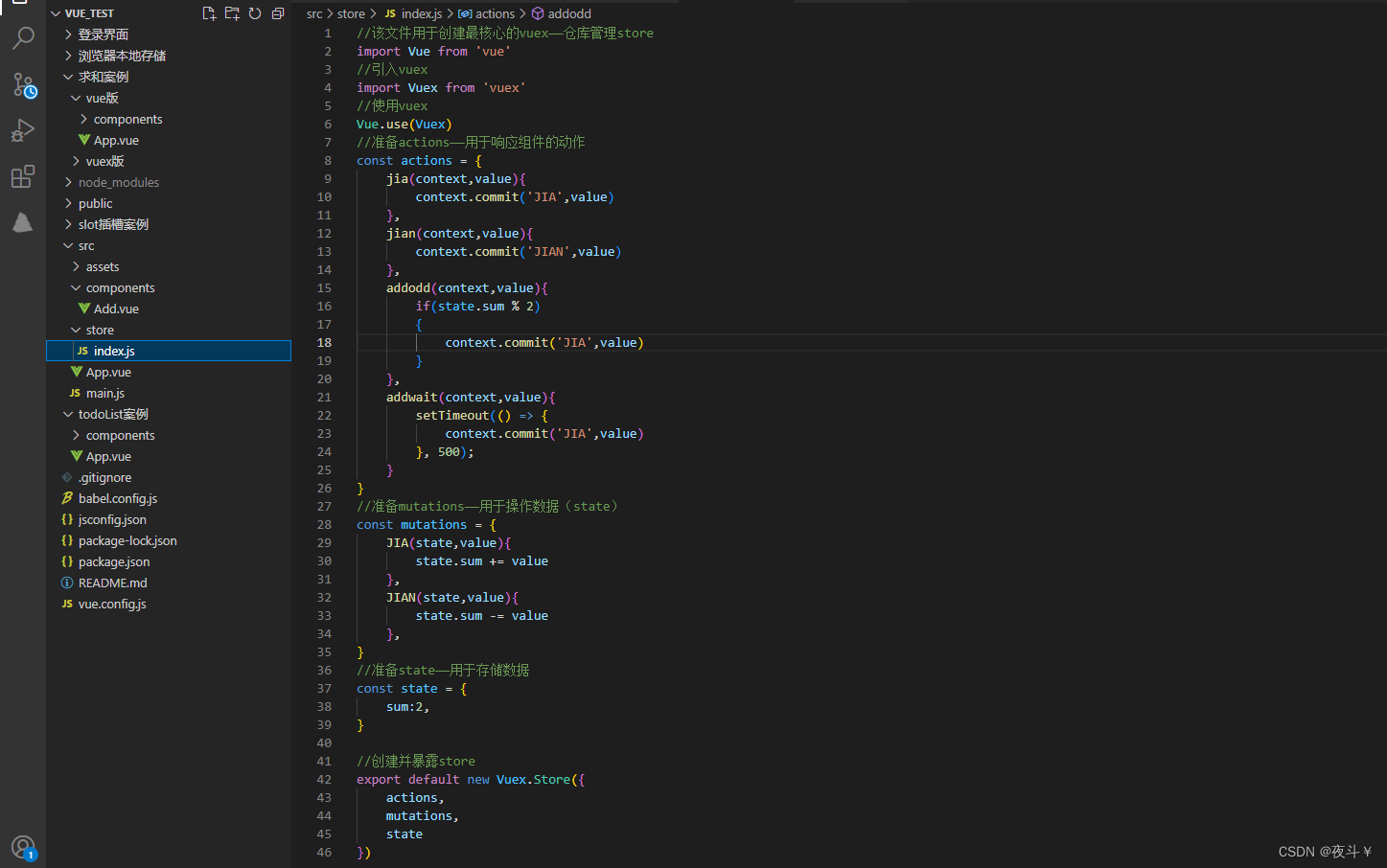This screenshot has width=1387, height=868.
Task: Click 'setTimeout(() => {' code line
Action: [x=482, y=415]
